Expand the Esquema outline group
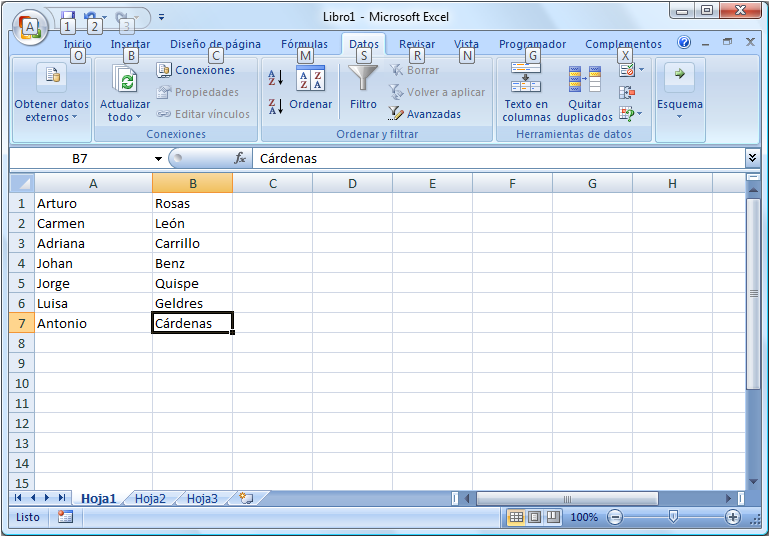770x537 pixels. click(680, 93)
